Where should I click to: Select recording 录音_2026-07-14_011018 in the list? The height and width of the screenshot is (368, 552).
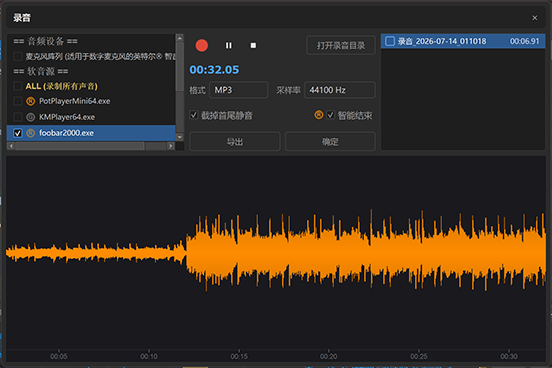coord(463,41)
